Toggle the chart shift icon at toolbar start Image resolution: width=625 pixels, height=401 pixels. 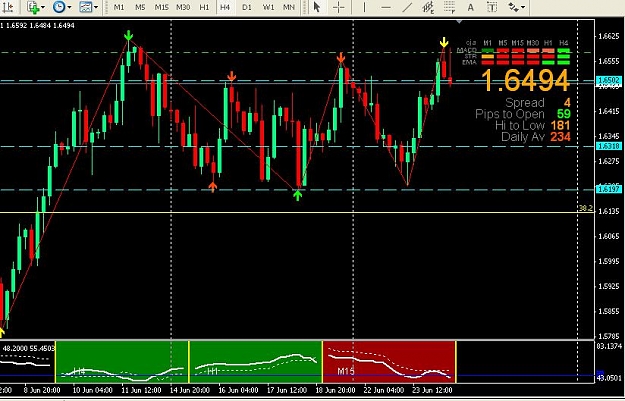(x=8, y=7)
